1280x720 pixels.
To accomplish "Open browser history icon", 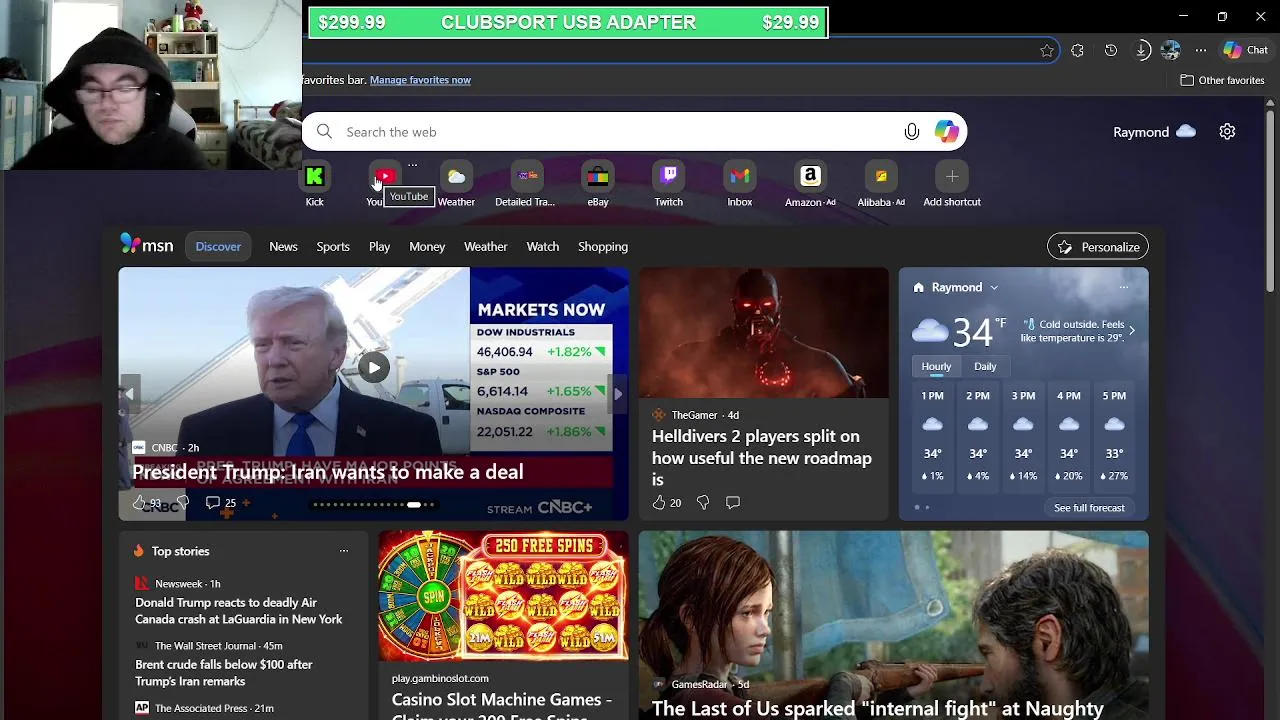I will coord(1110,50).
